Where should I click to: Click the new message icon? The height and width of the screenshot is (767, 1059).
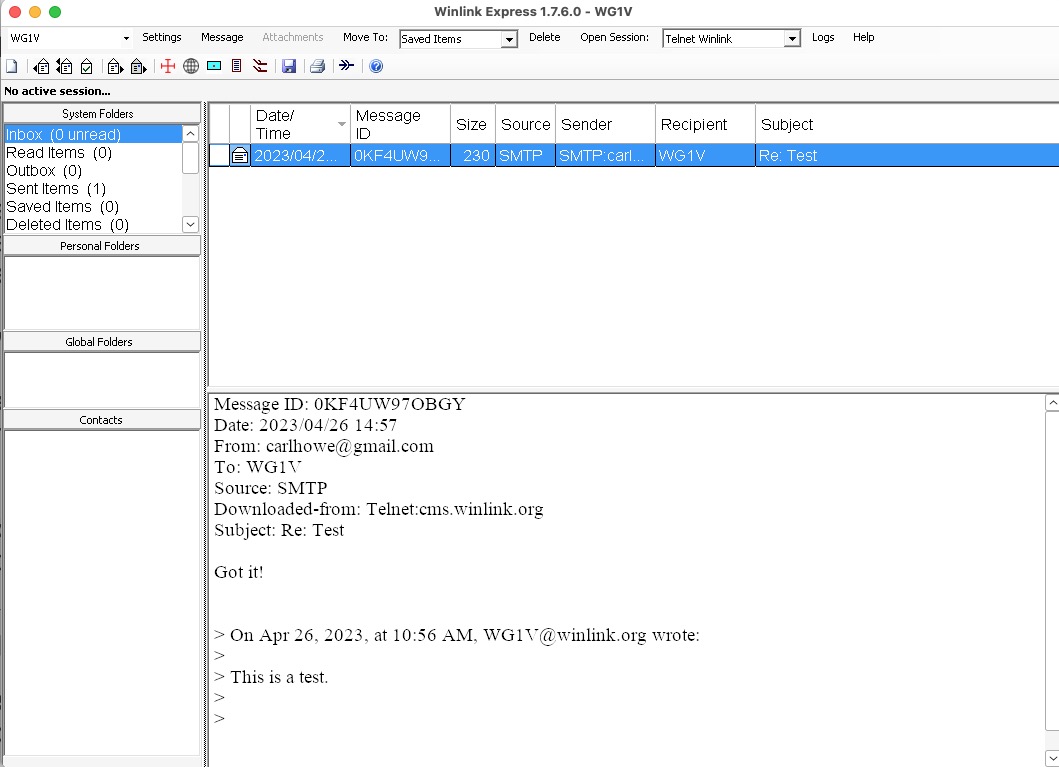pyautogui.click(x=12, y=67)
